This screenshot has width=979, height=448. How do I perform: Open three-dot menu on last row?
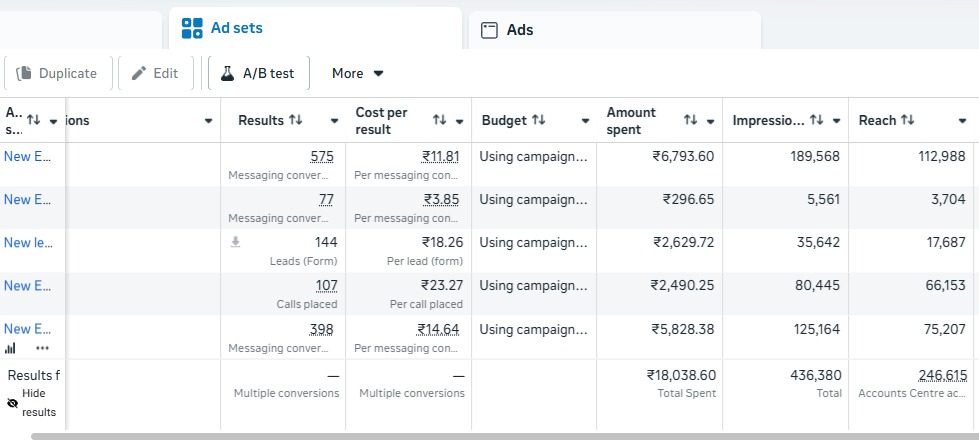tap(42, 348)
